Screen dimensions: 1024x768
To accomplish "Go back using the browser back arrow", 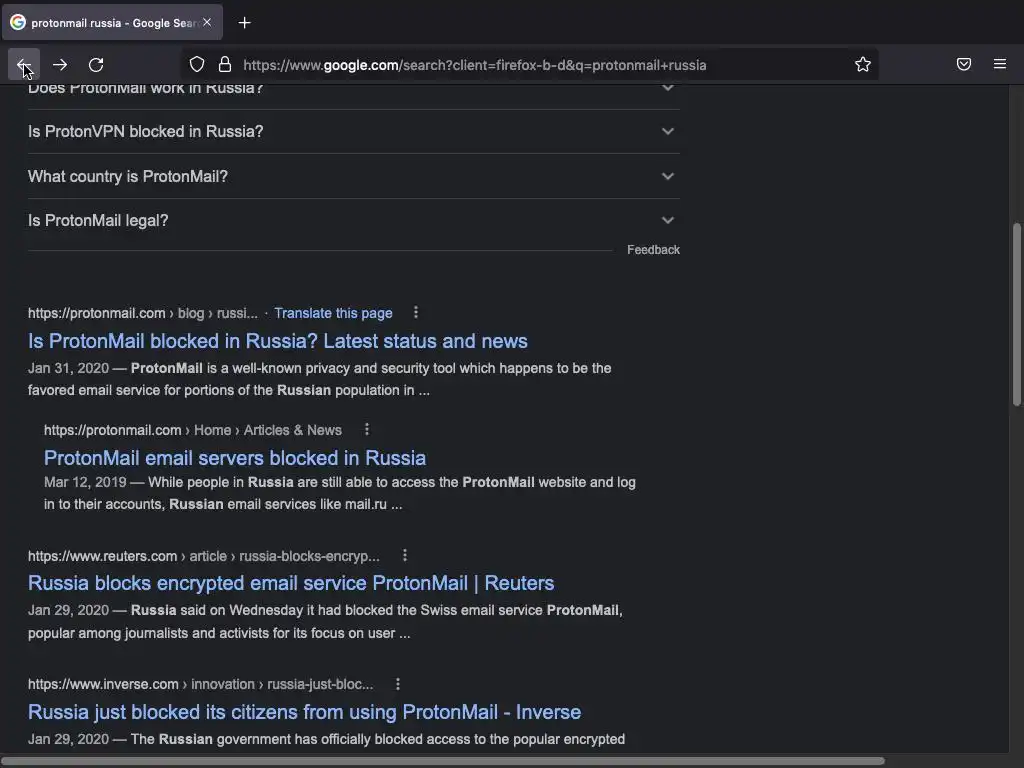I will (24, 65).
